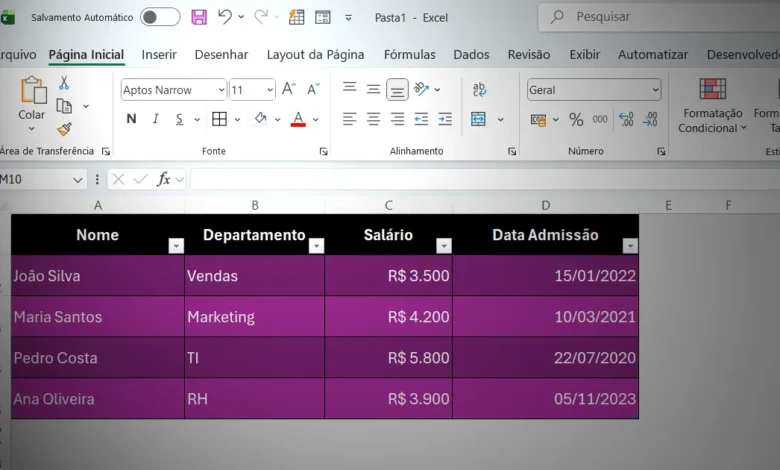Click the Borders grid icon
This screenshot has height=470, width=780.
(219, 119)
